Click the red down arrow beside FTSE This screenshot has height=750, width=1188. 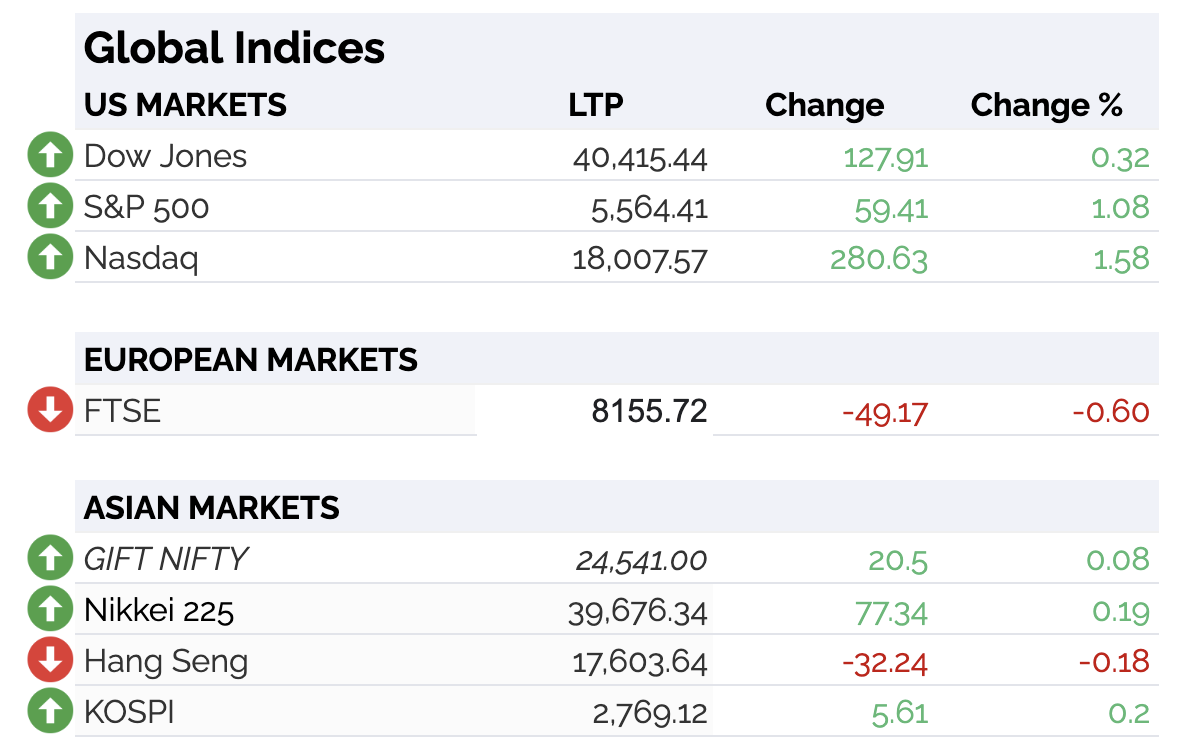pyautogui.click(x=50, y=410)
